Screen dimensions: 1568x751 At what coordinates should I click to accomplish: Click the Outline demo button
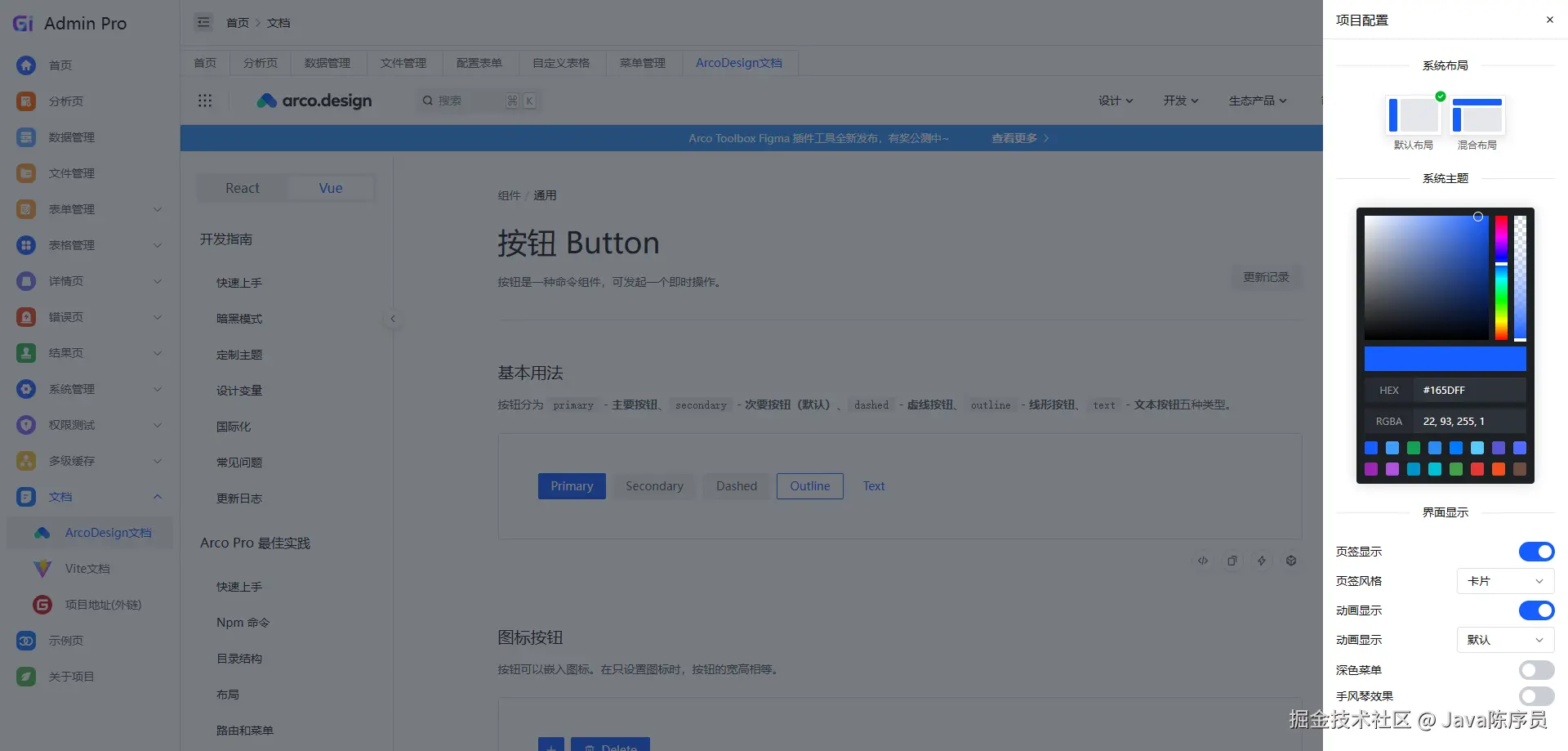point(810,486)
